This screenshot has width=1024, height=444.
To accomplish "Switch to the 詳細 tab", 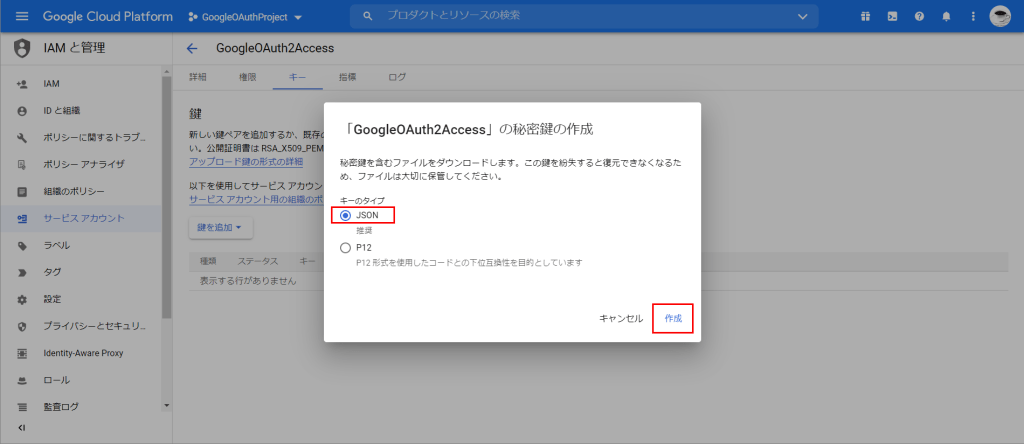I will coord(198,77).
